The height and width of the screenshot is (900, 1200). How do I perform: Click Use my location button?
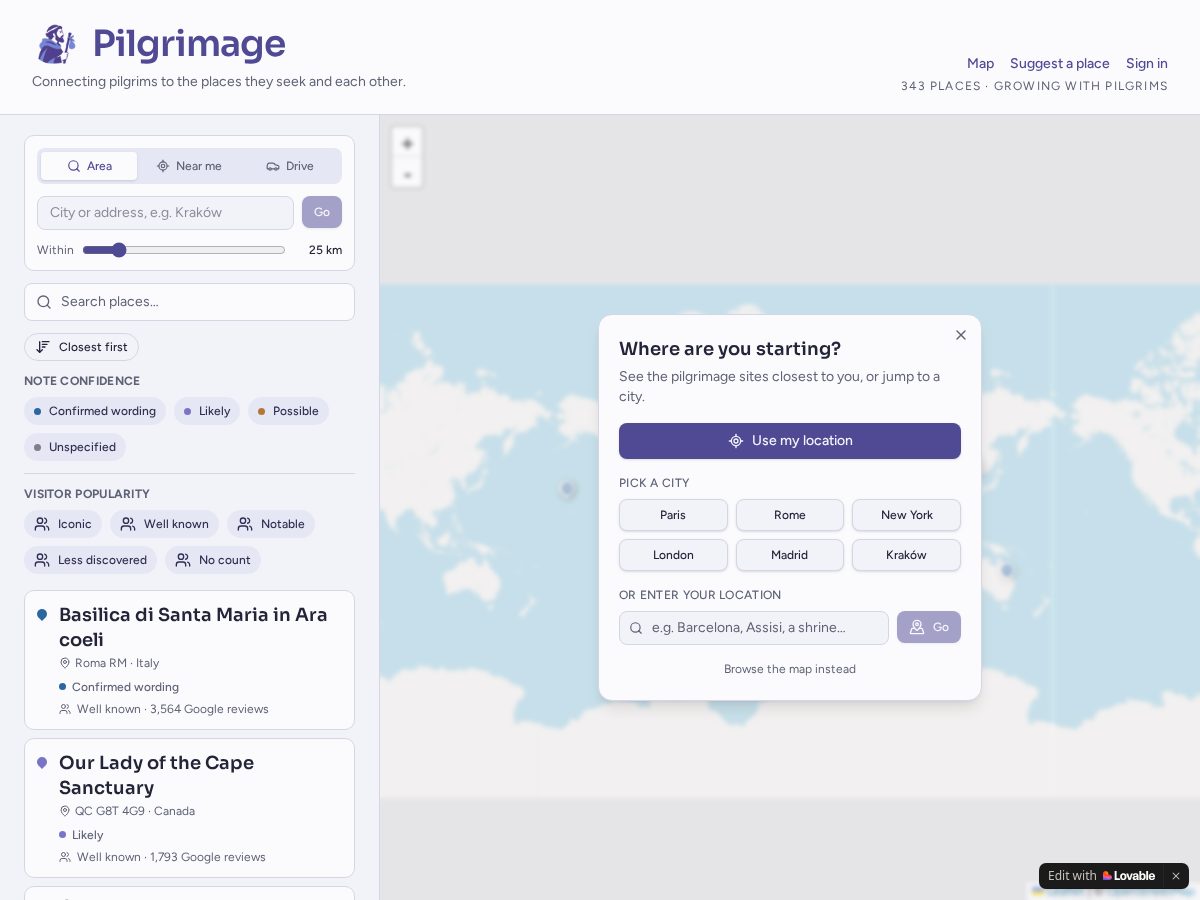tap(790, 441)
